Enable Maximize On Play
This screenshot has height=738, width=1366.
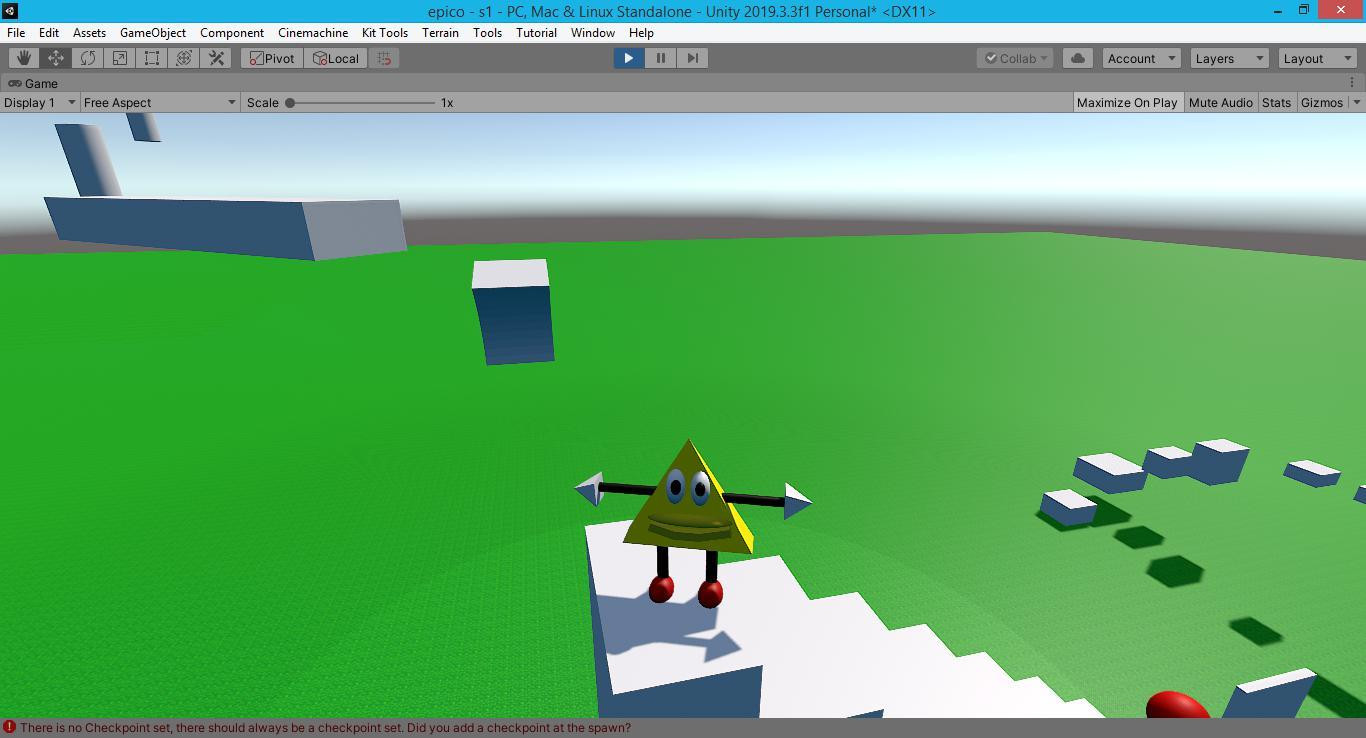pyautogui.click(x=1127, y=102)
